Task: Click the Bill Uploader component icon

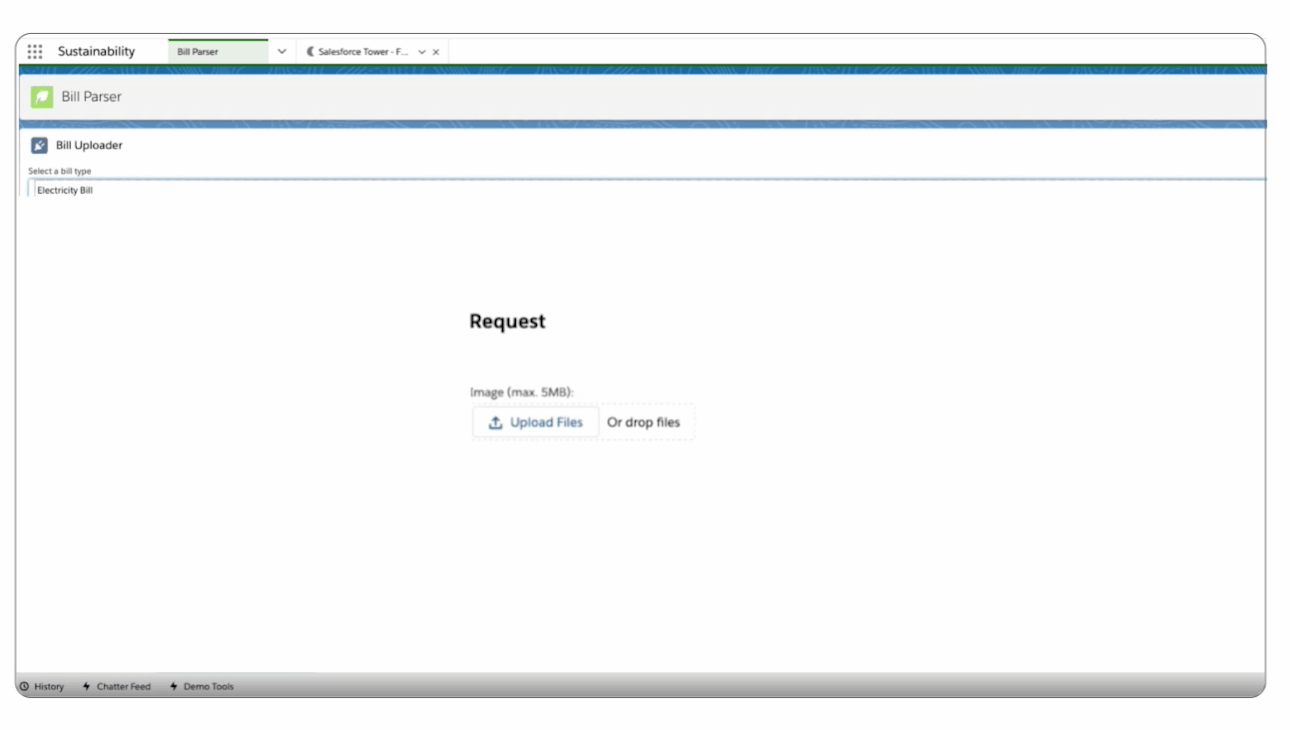Action: [39, 145]
